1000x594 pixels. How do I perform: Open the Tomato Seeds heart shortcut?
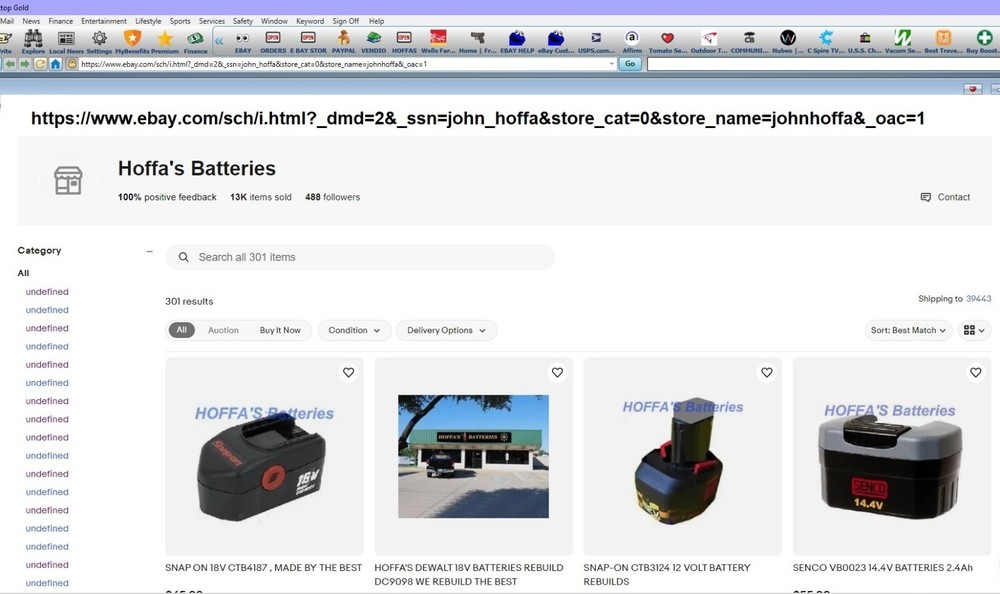point(668,41)
